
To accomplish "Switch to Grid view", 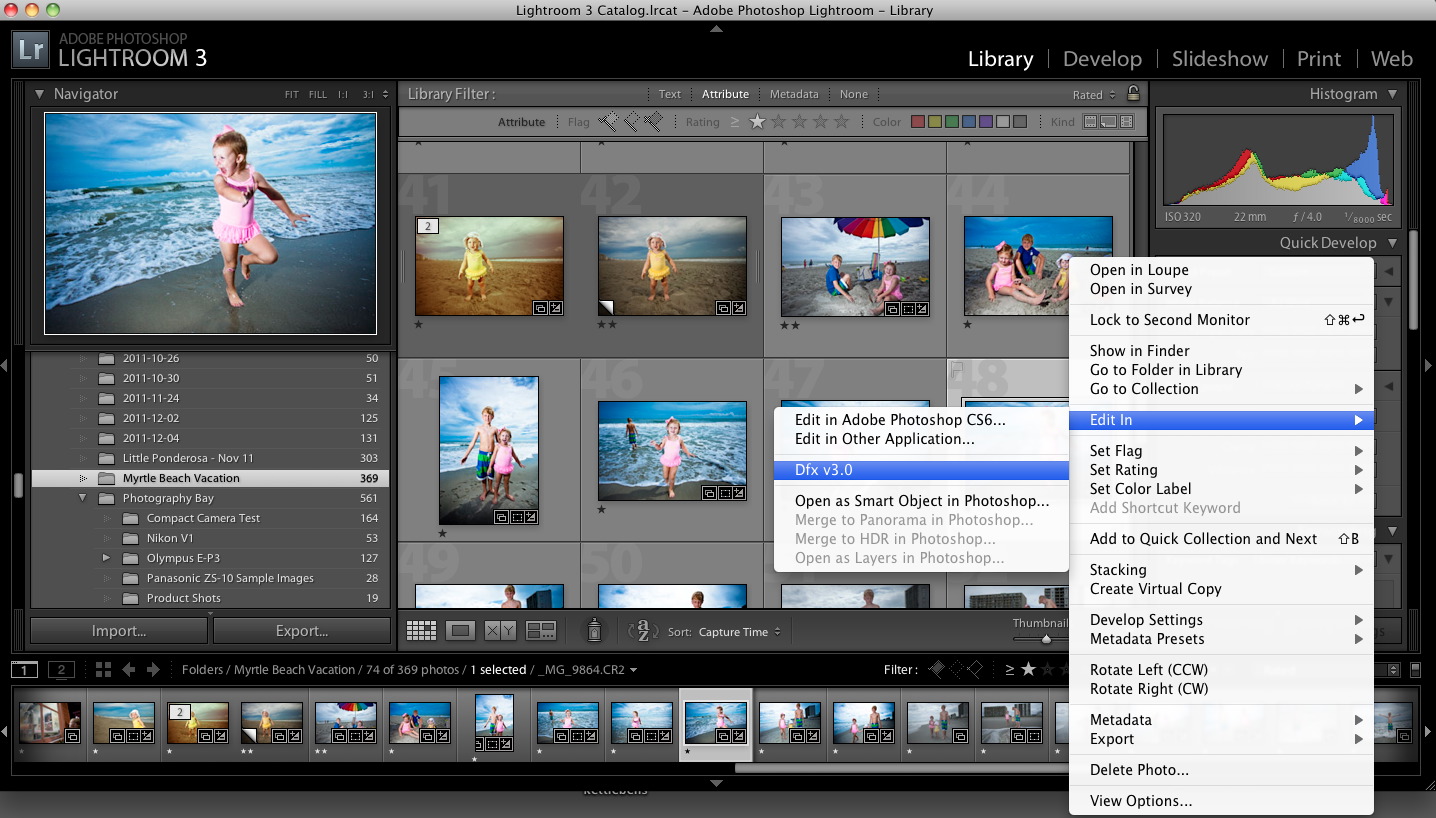I will click(x=421, y=630).
